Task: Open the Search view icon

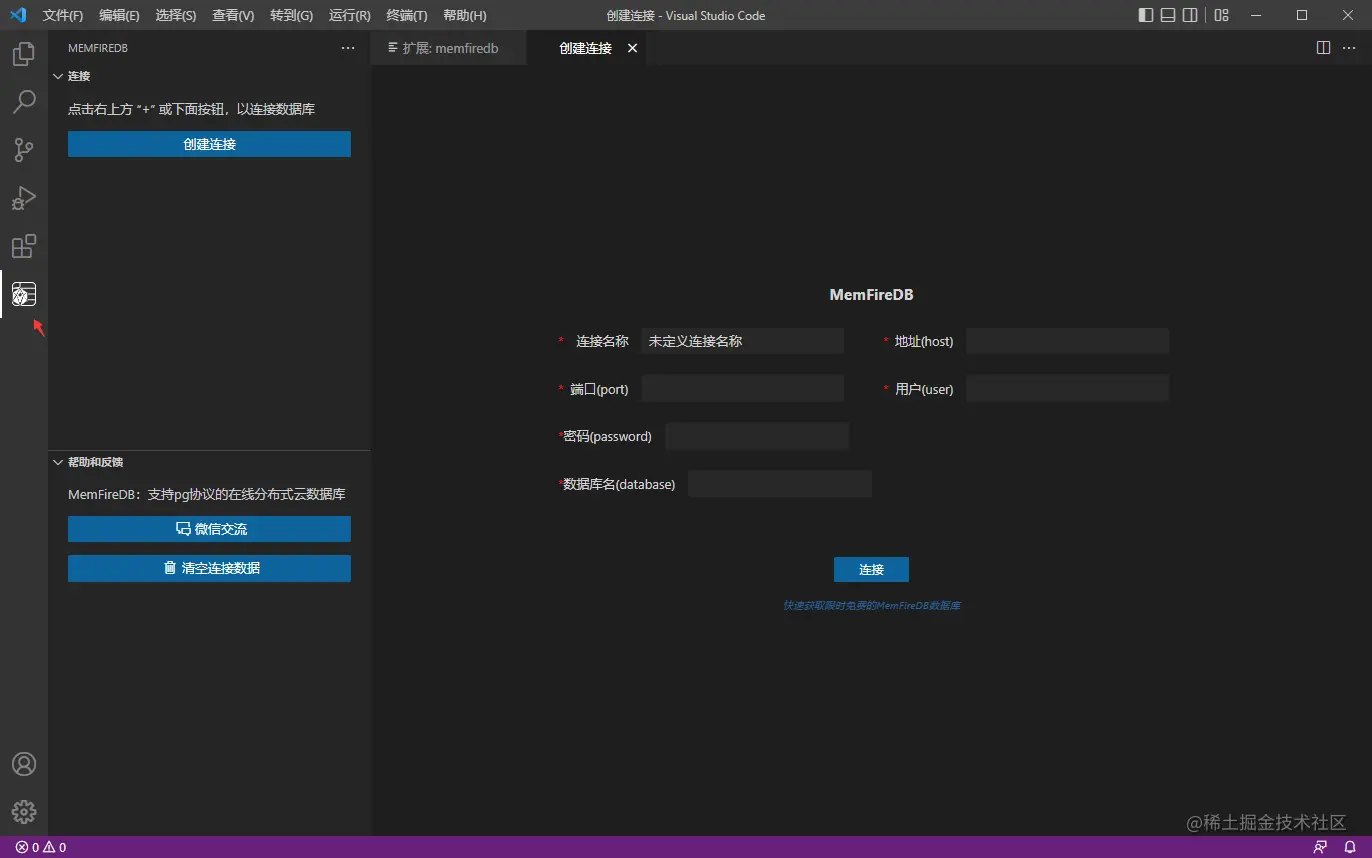Action: (24, 102)
